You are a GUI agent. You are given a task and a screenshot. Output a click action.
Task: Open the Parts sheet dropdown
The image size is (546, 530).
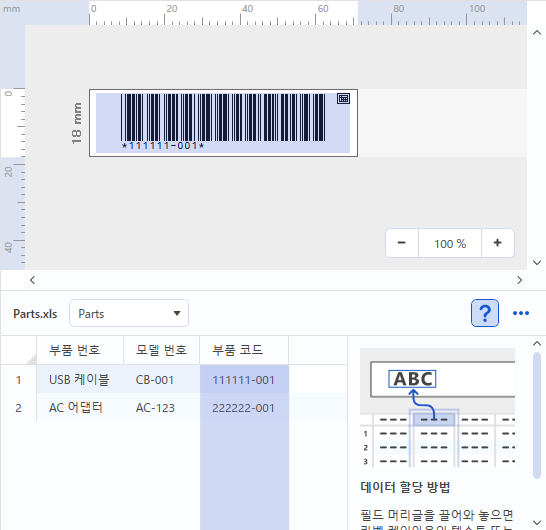129,313
